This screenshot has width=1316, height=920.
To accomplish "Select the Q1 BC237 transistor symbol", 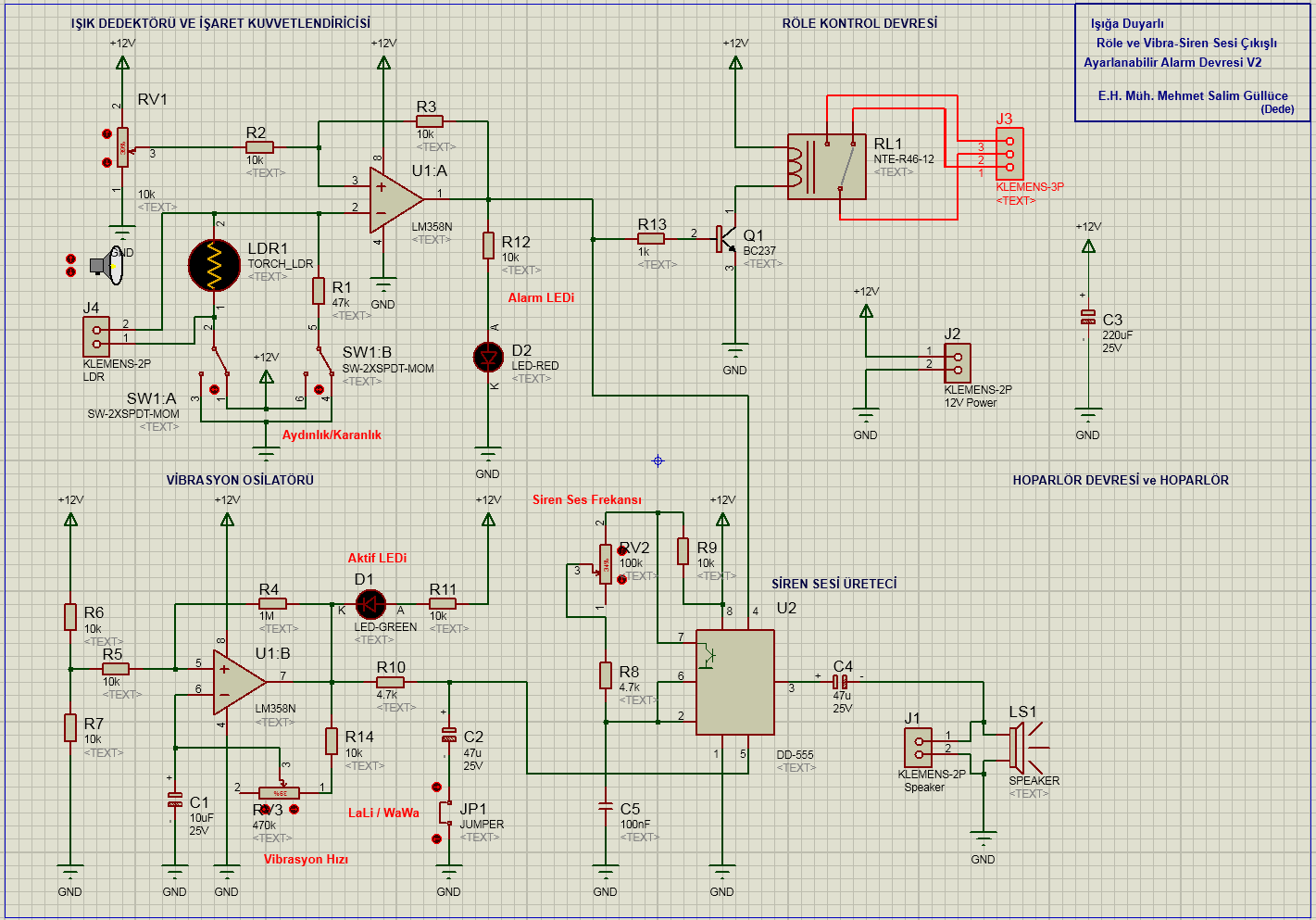I will tap(725, 239).
